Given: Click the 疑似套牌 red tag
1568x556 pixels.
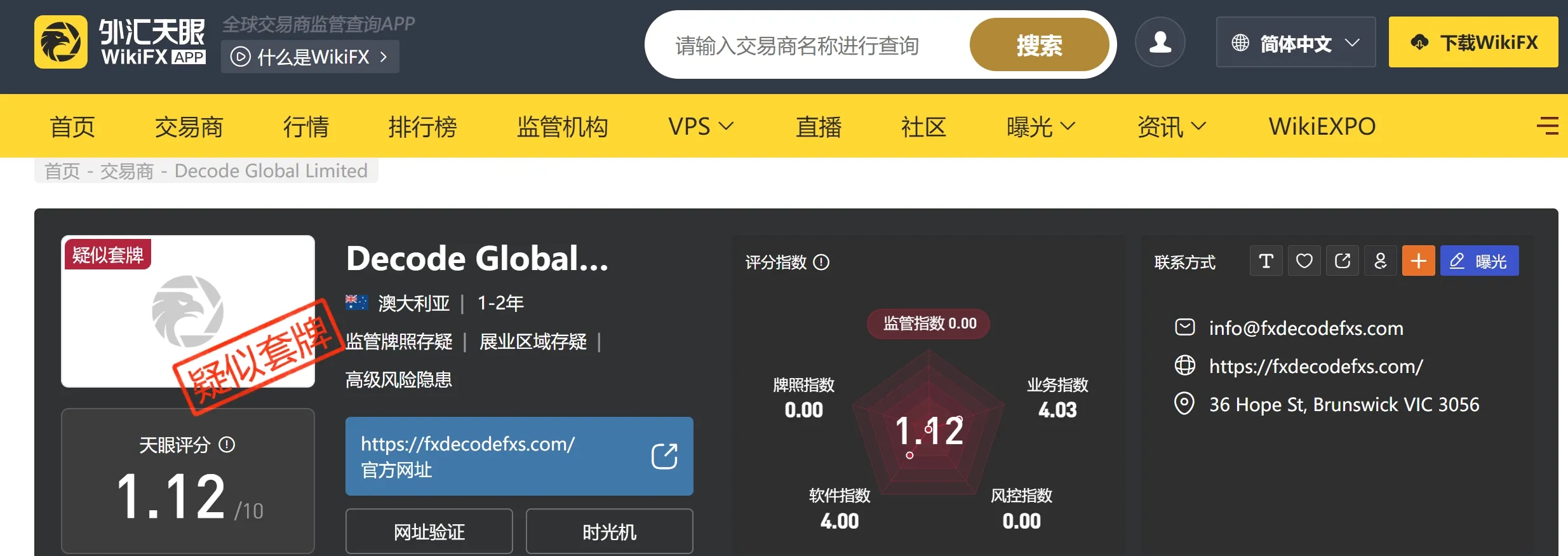Looking at the screenshot, I should pos(107,255).
